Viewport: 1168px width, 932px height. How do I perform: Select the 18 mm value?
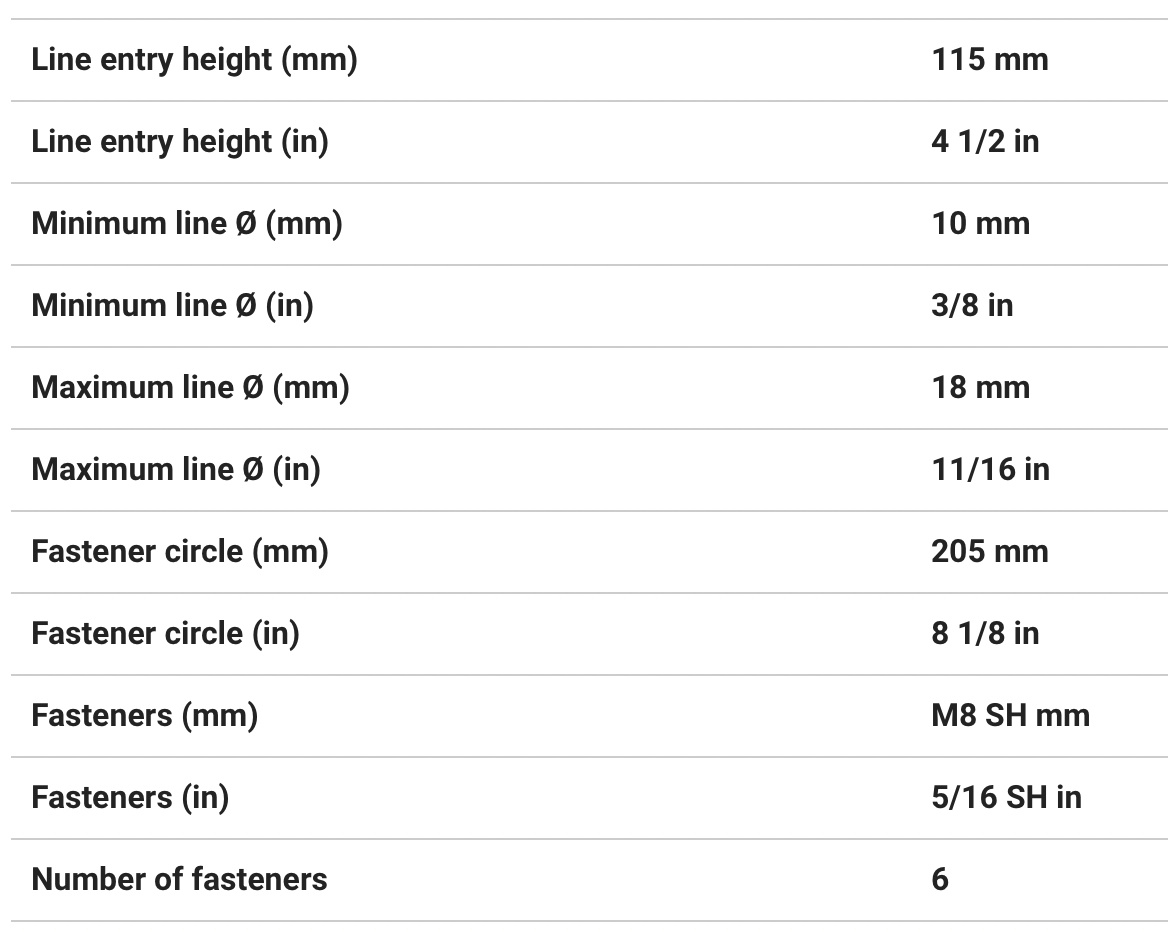pyautogui.click(x=979, y=388)
